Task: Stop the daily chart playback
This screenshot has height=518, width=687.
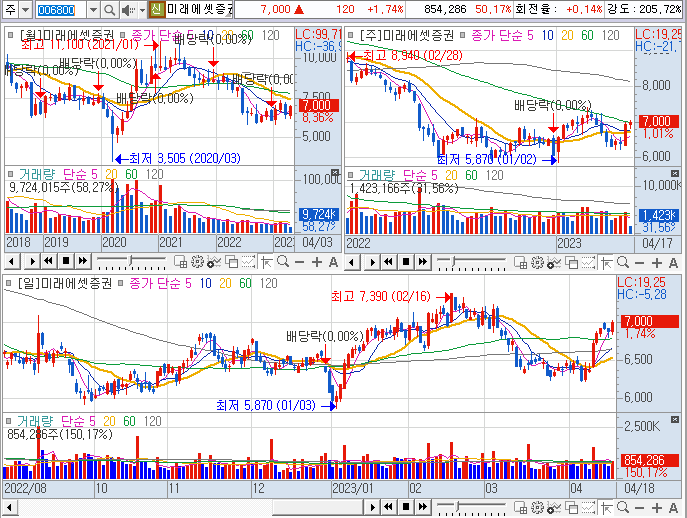Action: coord(406,507)
